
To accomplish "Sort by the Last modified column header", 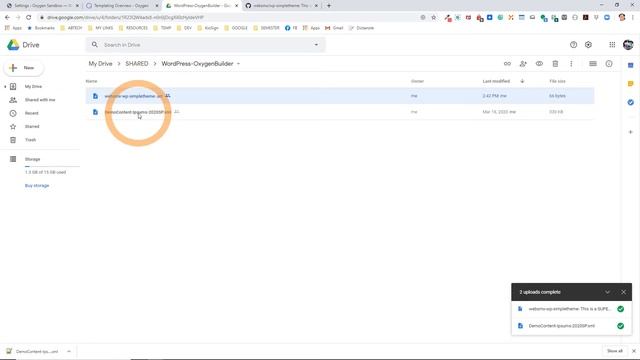I will [496, 81].
